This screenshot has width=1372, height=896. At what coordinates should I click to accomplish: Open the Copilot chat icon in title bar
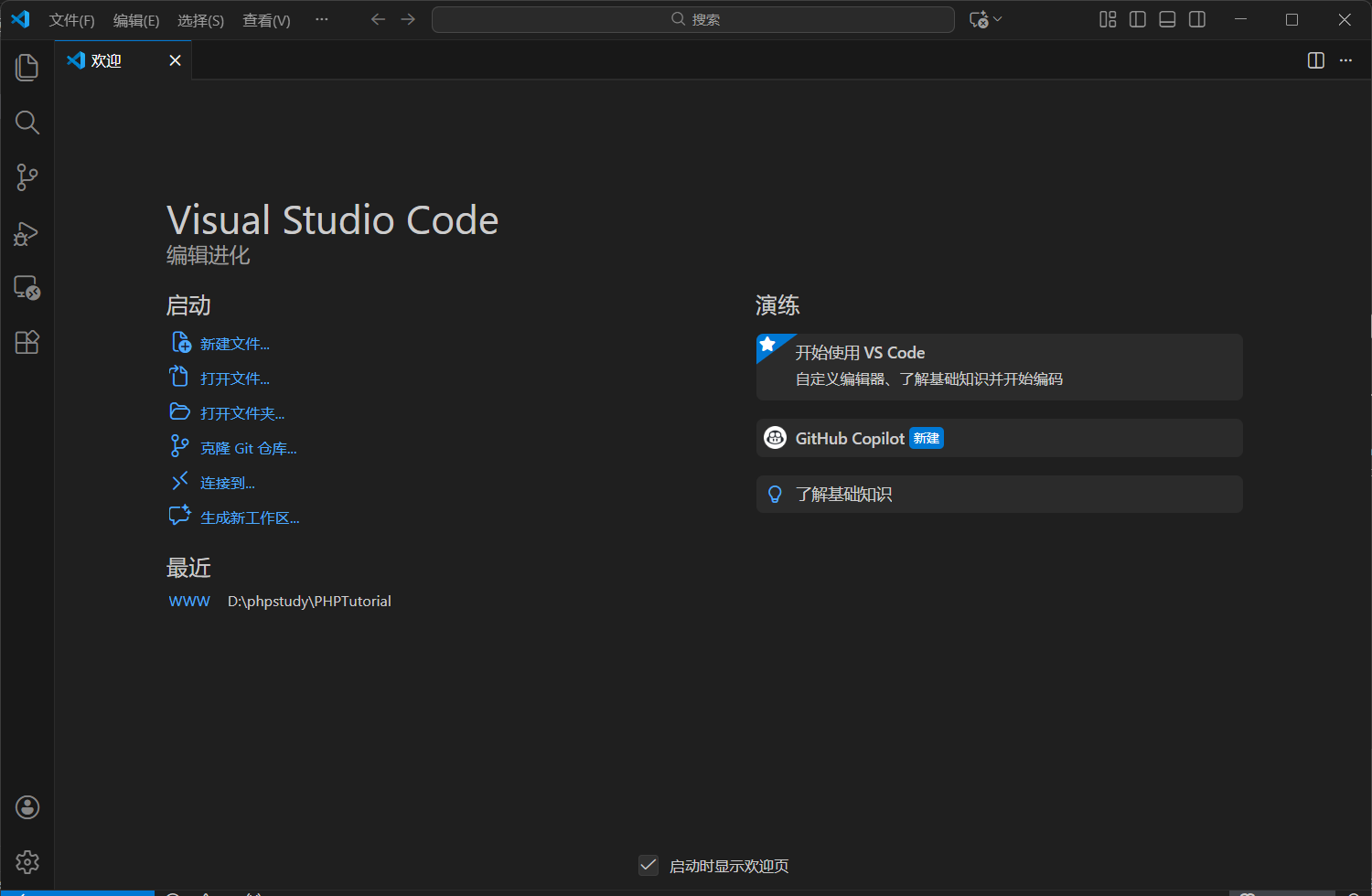pyautogui.click(x=979, y=19)
